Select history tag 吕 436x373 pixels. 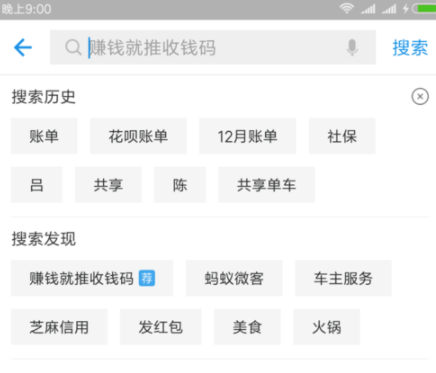tap(37, 185)
